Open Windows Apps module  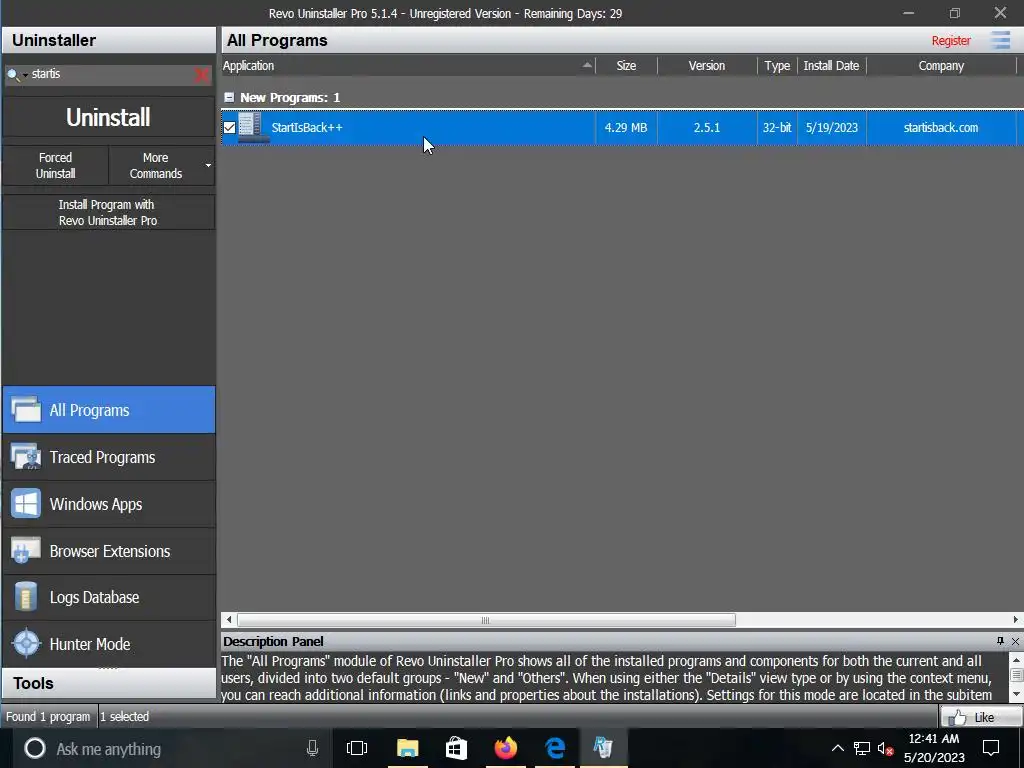109,504
